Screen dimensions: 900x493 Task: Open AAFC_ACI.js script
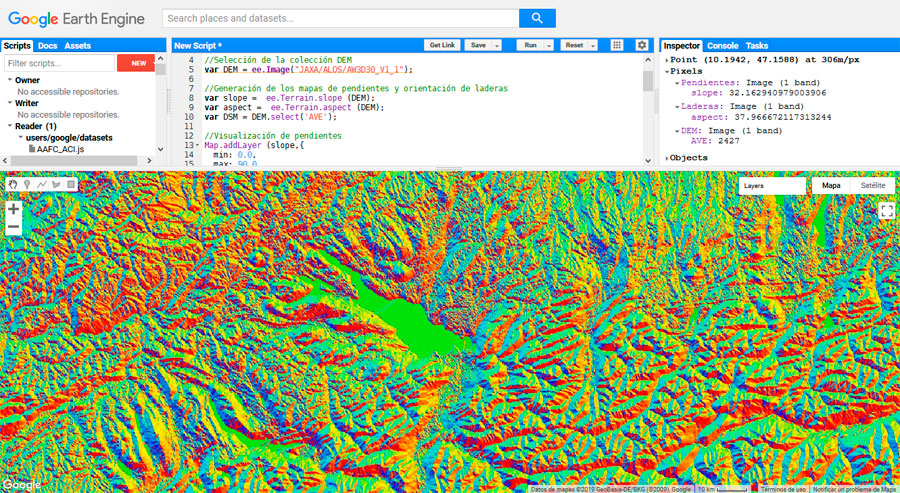click(x=60, y=149)
